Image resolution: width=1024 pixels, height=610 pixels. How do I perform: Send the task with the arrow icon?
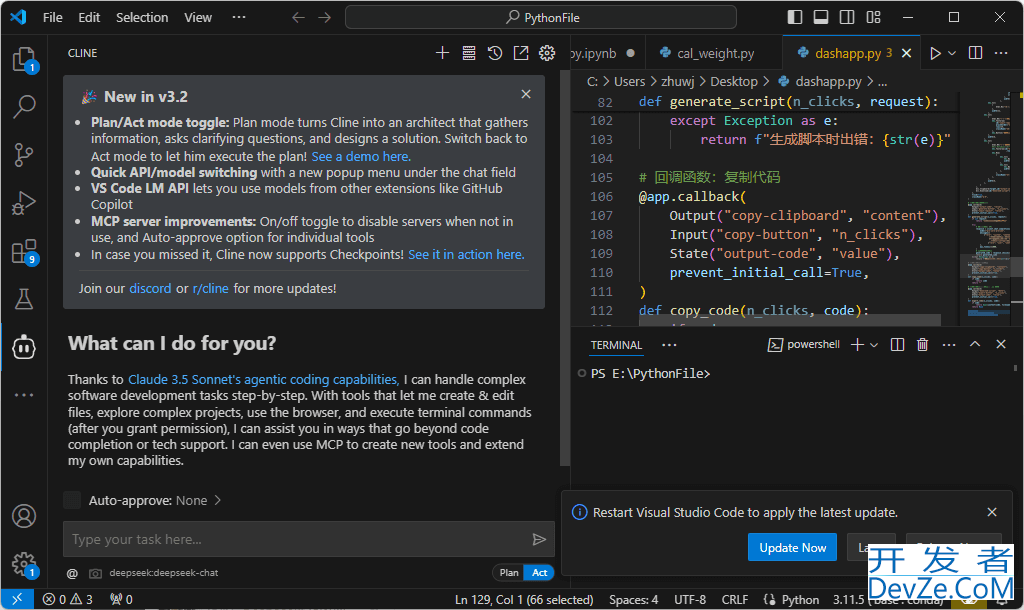[539, 539]
